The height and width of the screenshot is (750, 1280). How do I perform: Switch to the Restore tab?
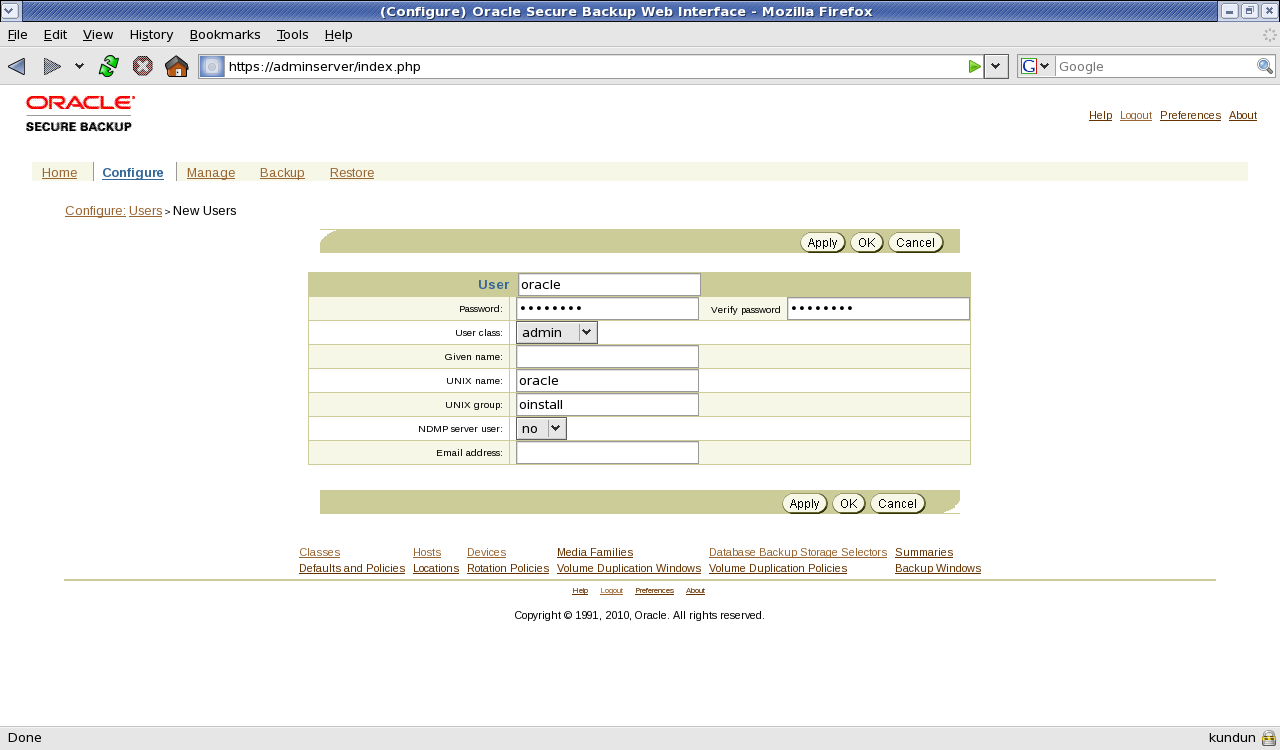coord(352,173)
